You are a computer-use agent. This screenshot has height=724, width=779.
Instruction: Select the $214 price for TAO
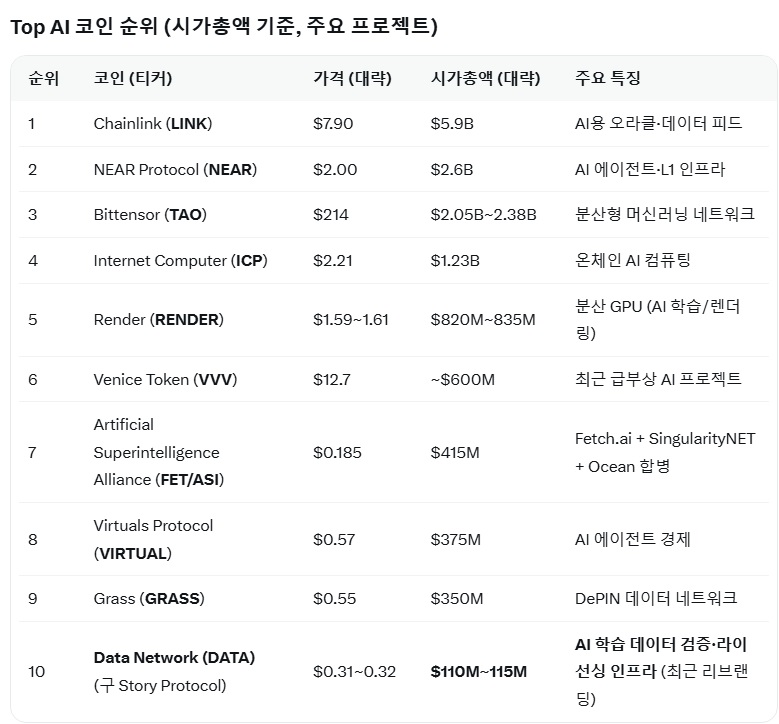point(331,215)
